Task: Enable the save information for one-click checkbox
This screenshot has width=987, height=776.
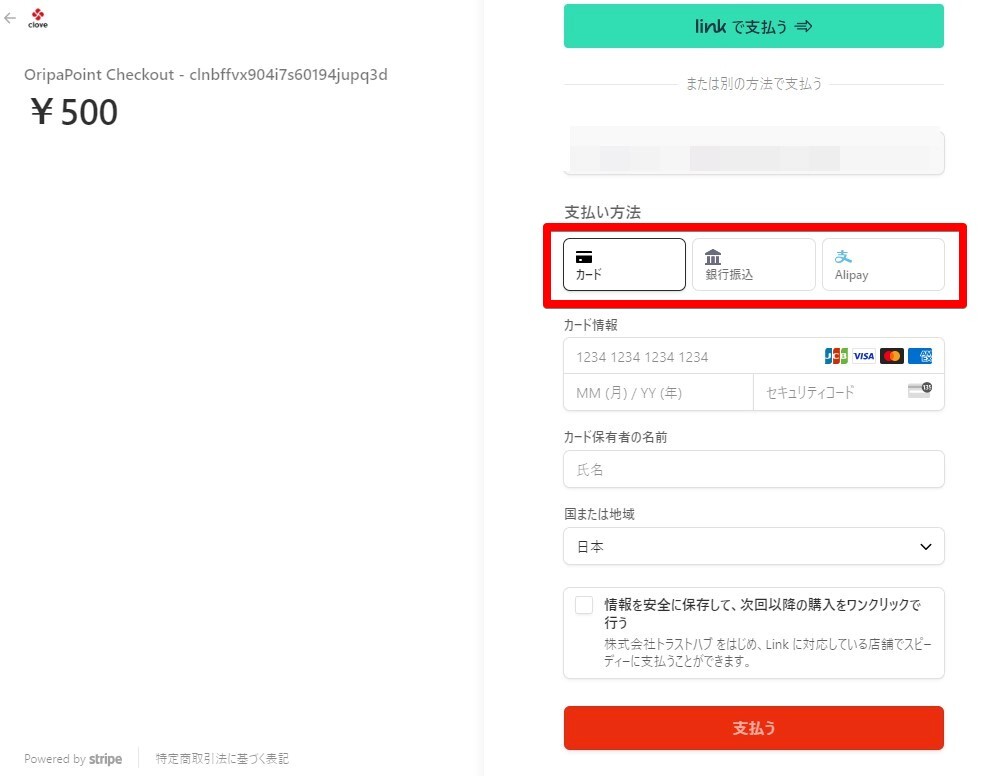Action: coord(584,605)
